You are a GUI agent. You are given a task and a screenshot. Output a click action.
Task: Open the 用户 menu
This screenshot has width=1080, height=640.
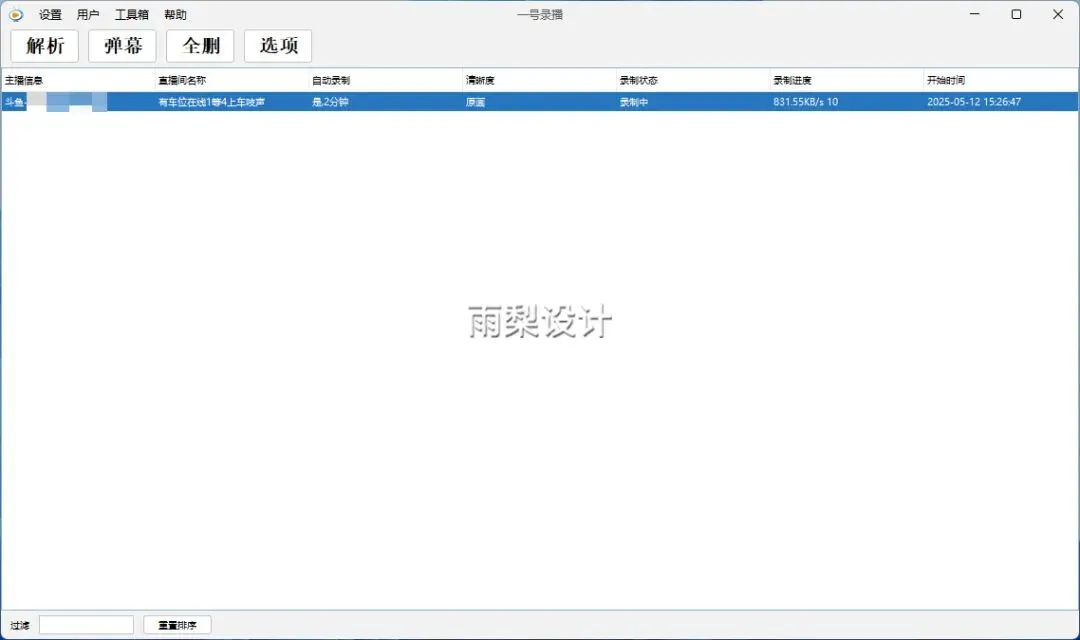(x=87, y=14)
